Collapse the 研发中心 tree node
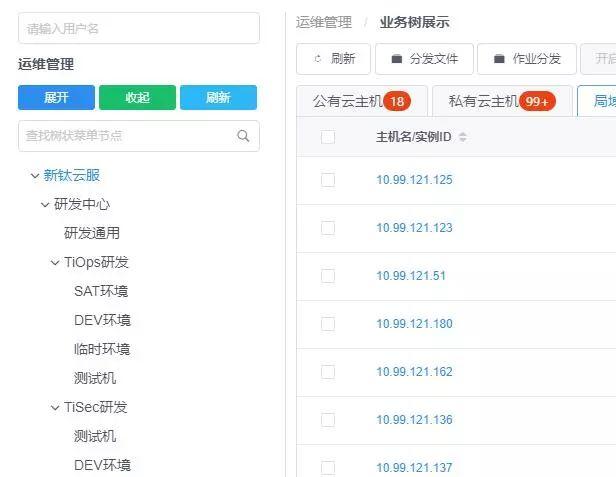This screenshot has width=616, height=477. 45,205
